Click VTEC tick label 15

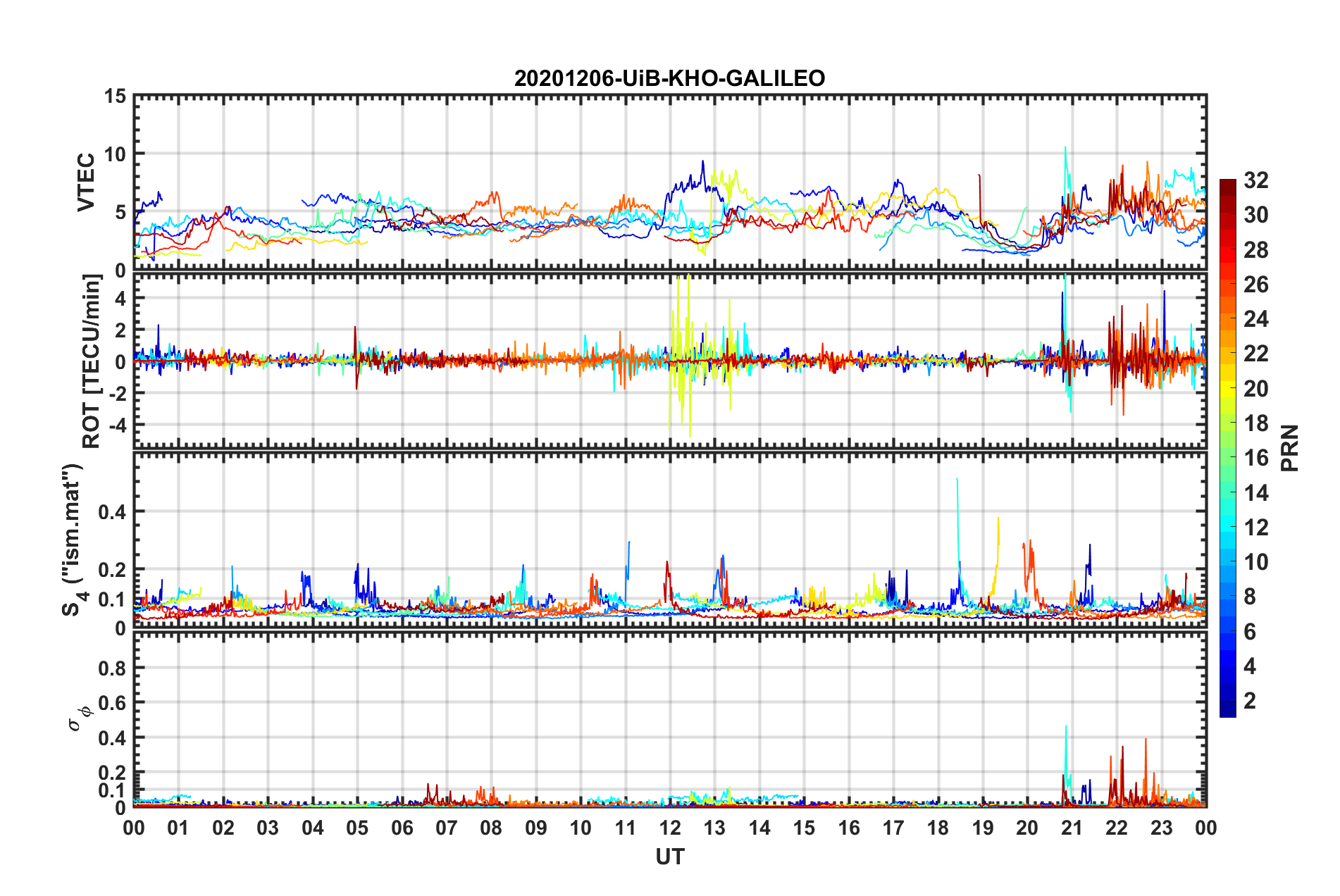coord(115,96)
